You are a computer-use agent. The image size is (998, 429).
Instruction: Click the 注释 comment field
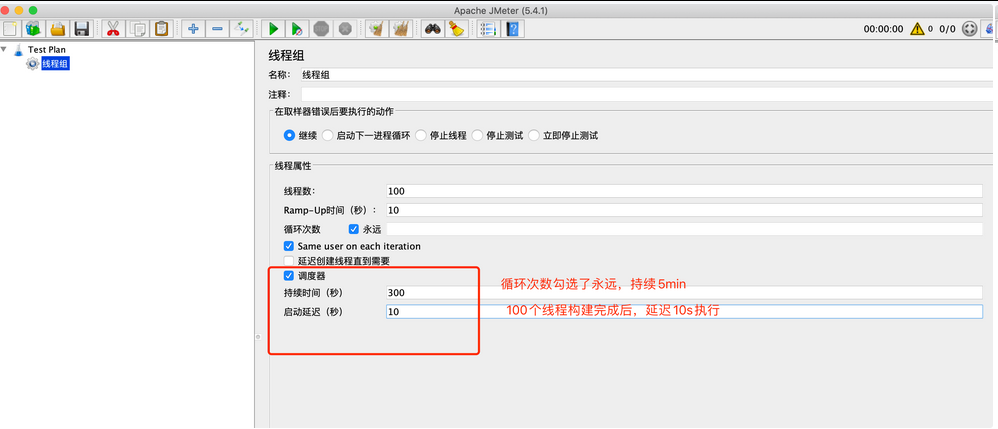coord(647,94)
